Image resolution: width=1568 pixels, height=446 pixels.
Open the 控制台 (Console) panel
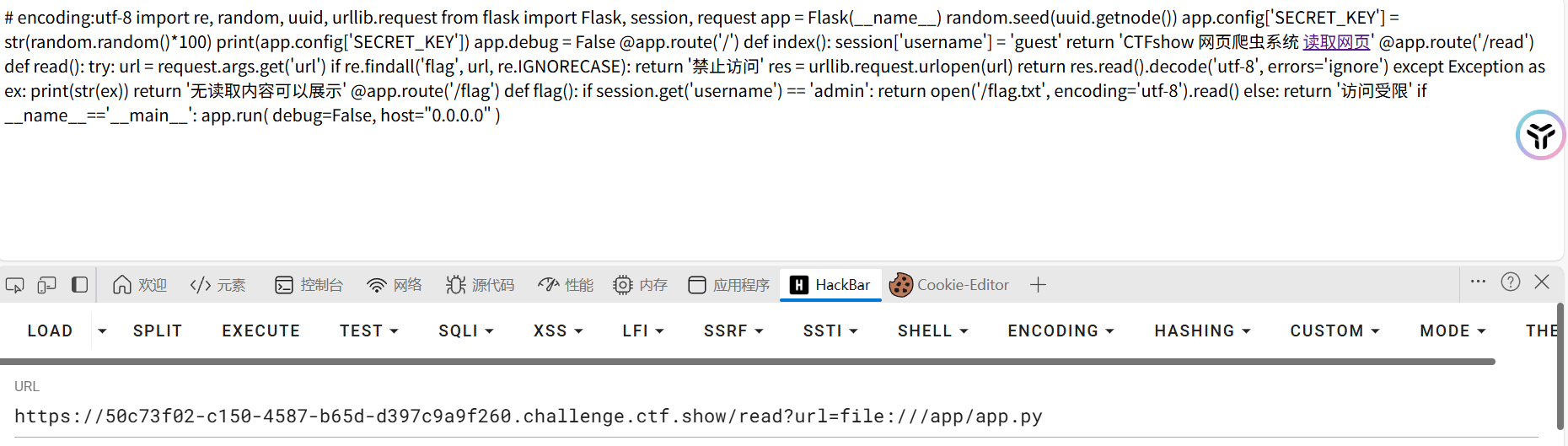coord(309,285)
